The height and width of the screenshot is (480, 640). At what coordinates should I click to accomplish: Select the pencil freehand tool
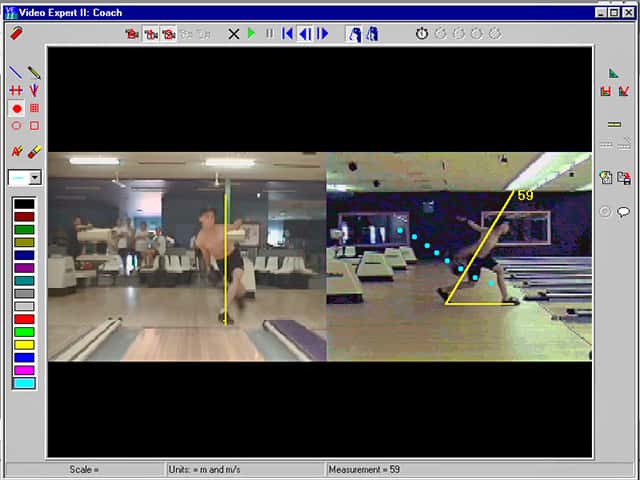click(34, 72)
